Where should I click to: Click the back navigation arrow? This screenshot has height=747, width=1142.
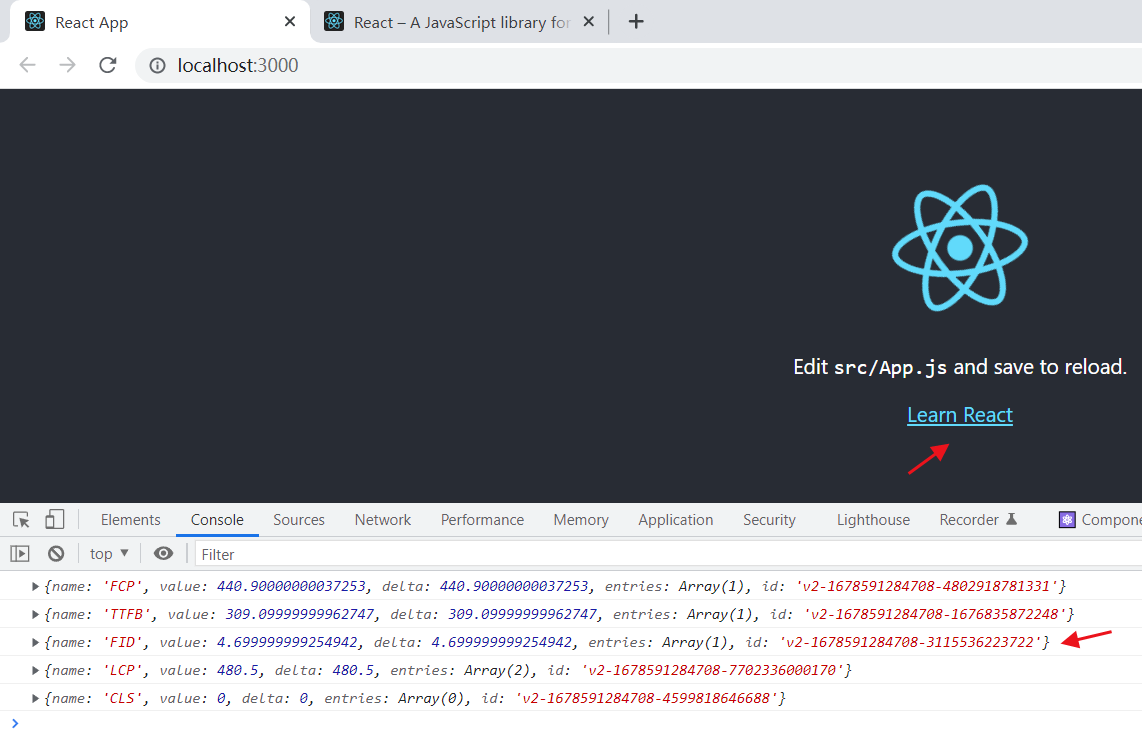27,65
